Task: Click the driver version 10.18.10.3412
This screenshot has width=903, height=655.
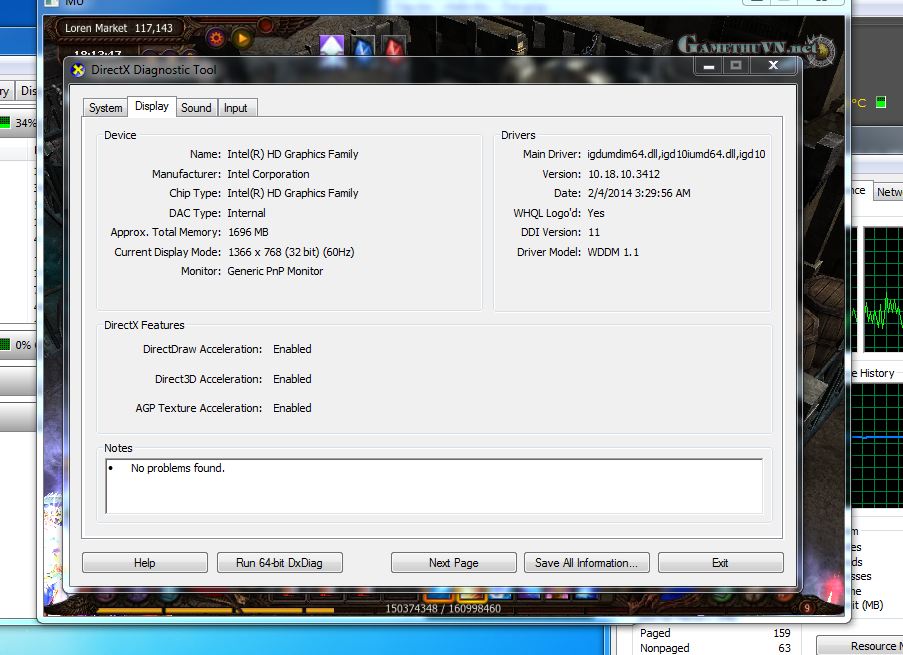Action: tap(624, 174)
